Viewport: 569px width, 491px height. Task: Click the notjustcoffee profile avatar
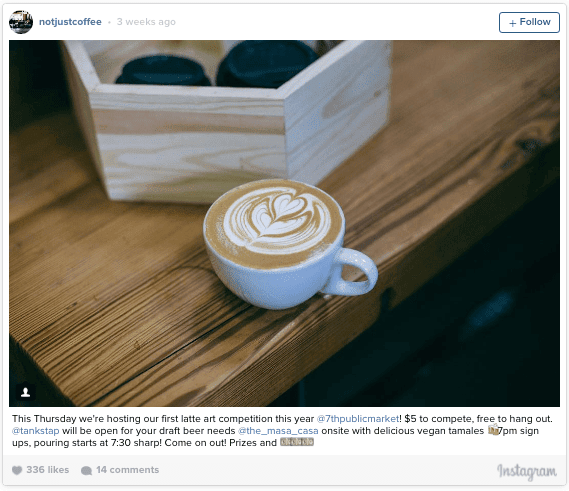click(21, 22)
